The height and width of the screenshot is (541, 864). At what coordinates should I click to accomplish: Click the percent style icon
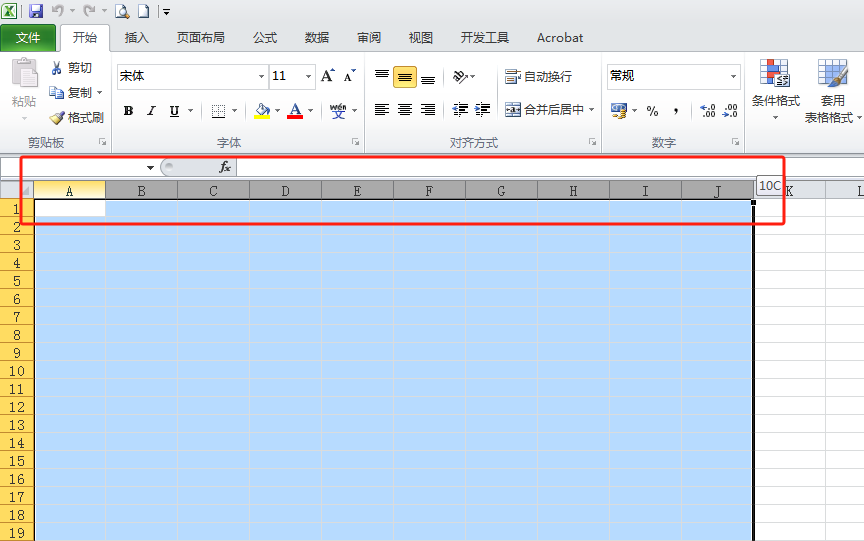pos(652,111)
